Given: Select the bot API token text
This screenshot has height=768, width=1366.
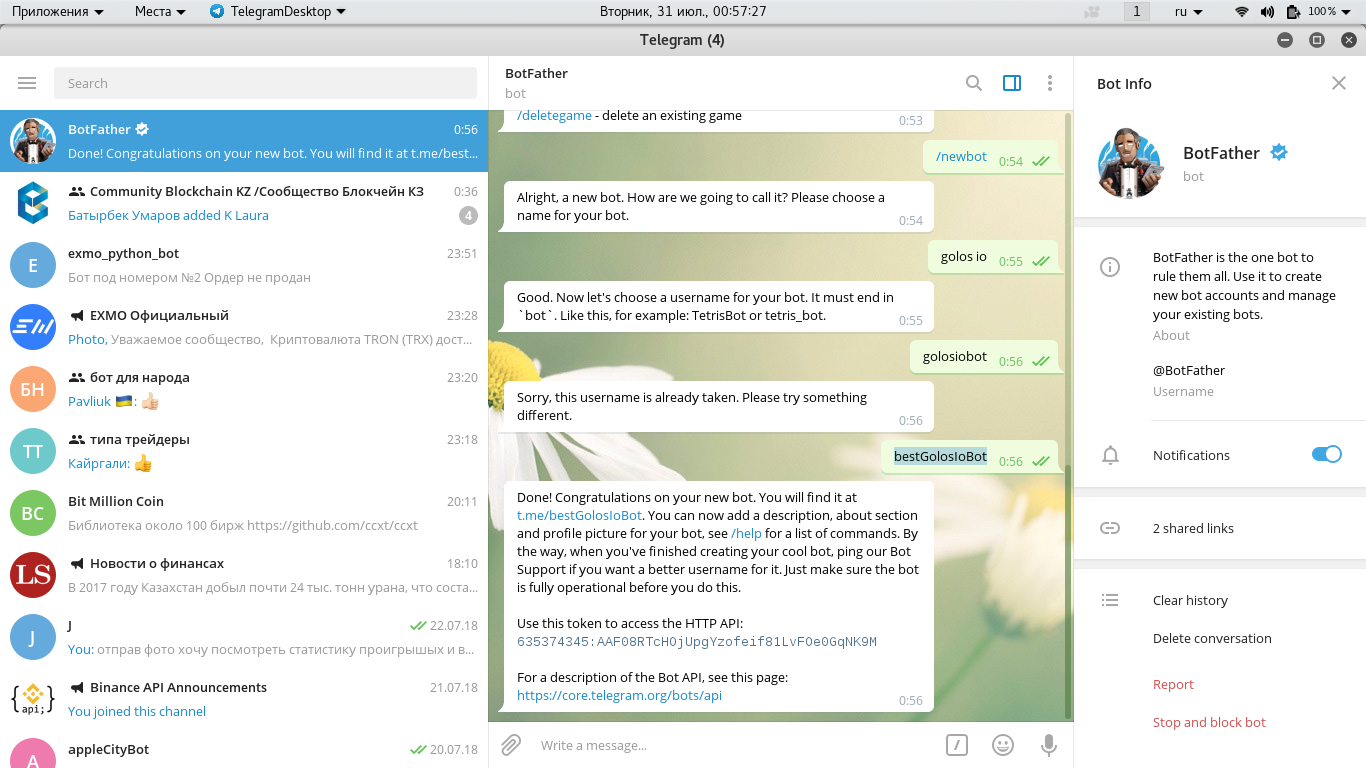Looking at the screenshot, I should [x=697, y=642].
